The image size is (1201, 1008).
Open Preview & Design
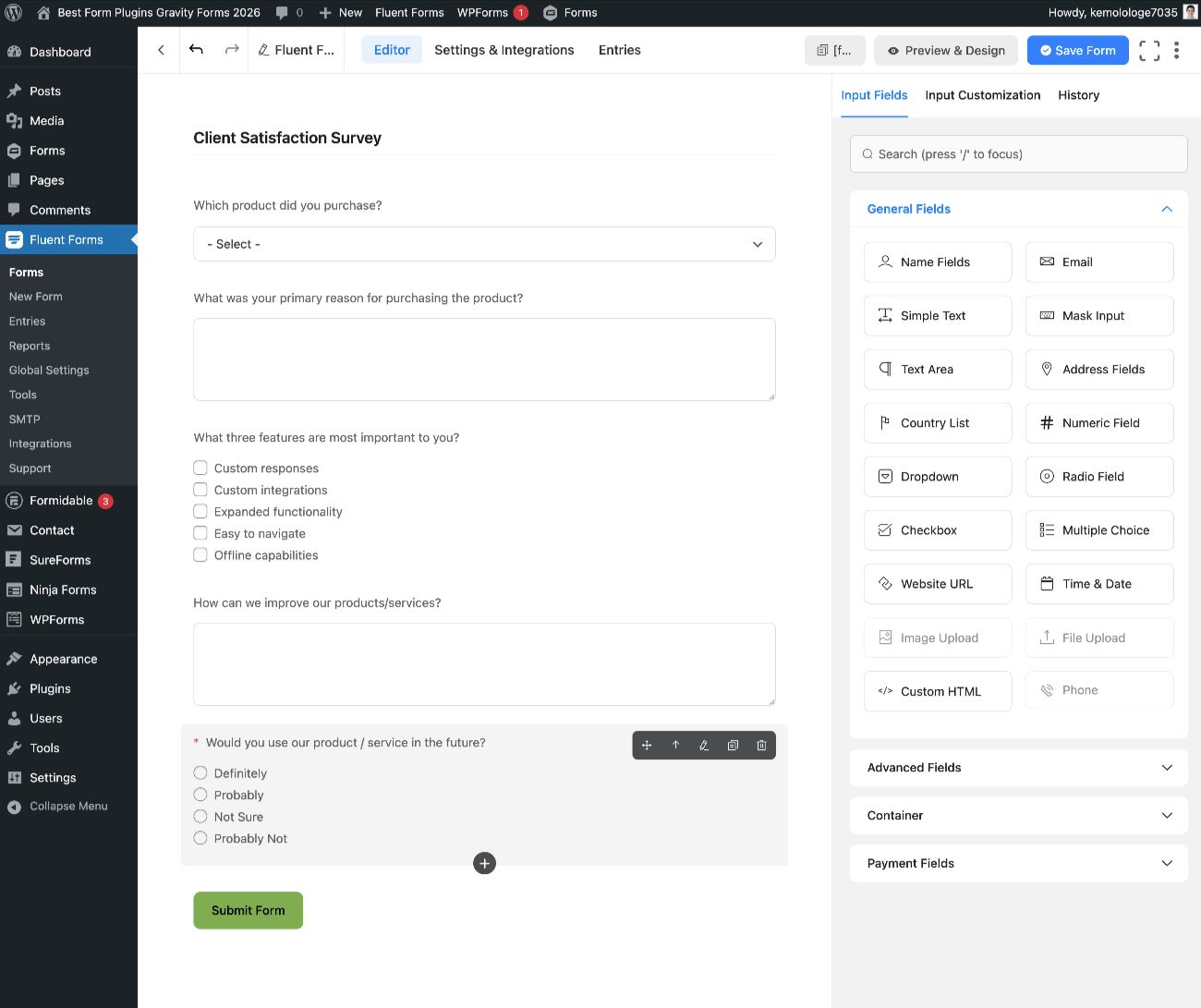tap(945, 50)
